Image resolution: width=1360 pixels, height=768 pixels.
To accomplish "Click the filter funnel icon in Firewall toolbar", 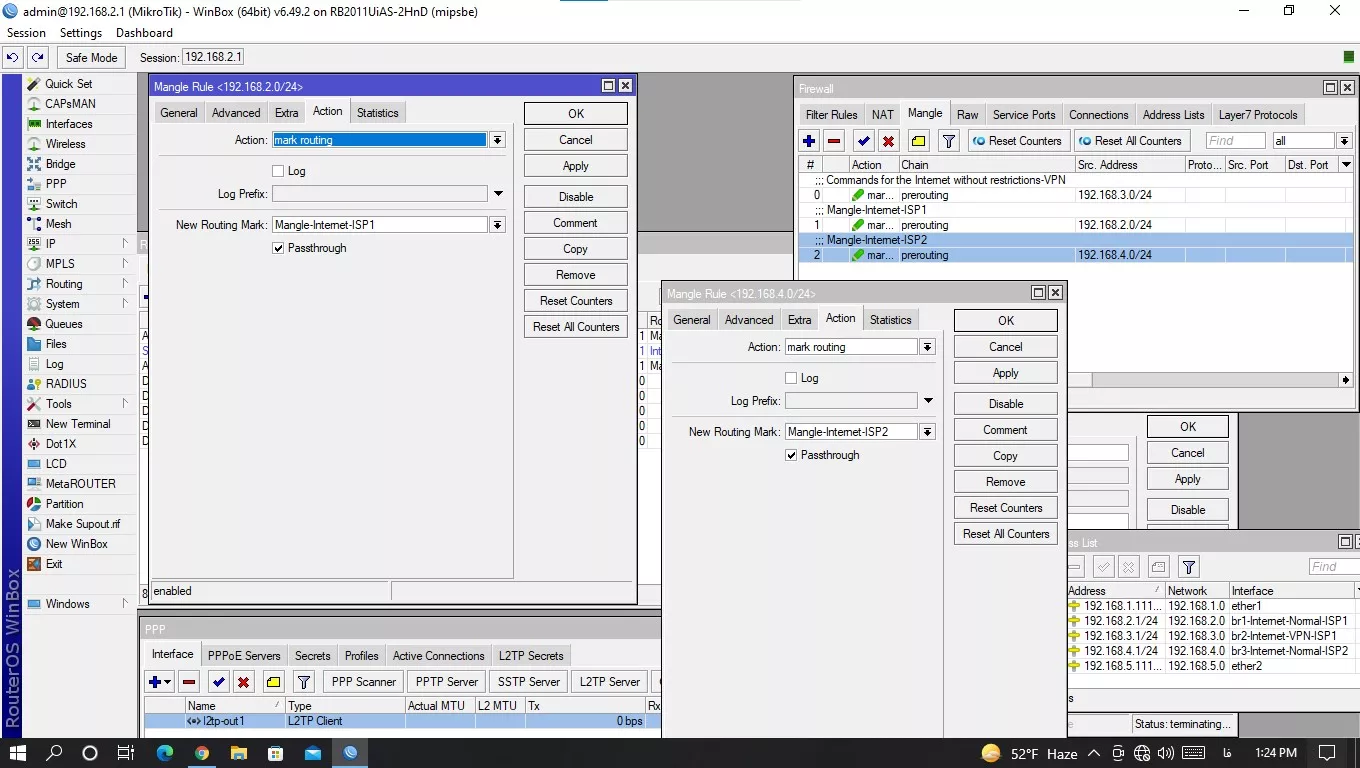I will 949,141.
